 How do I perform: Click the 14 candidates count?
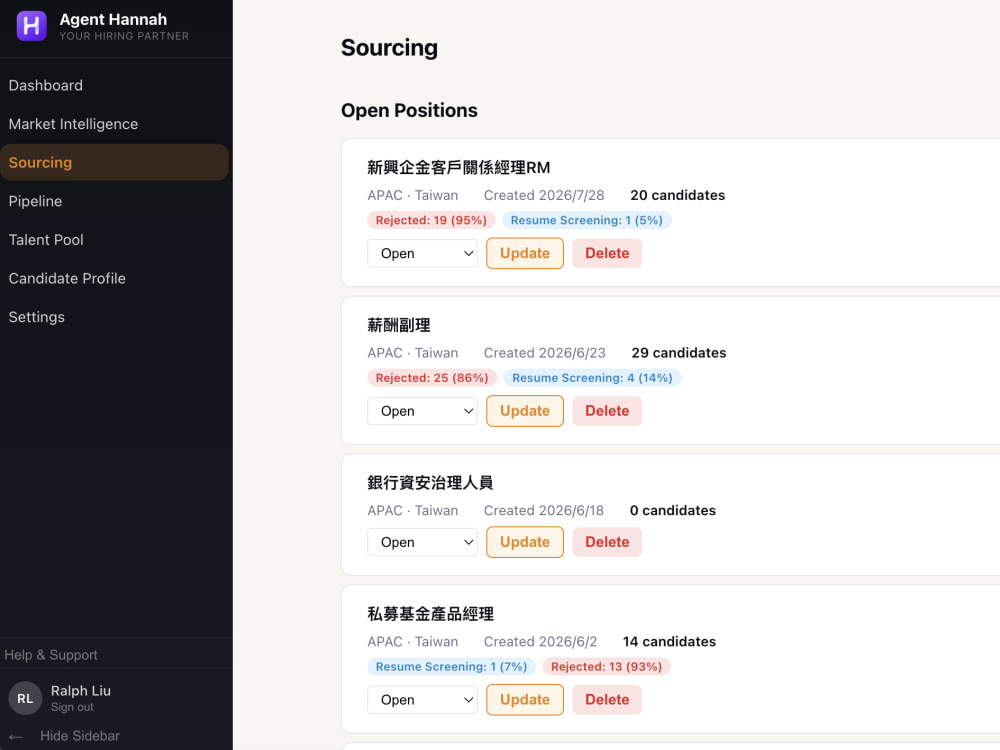click(x=670, y=642)
